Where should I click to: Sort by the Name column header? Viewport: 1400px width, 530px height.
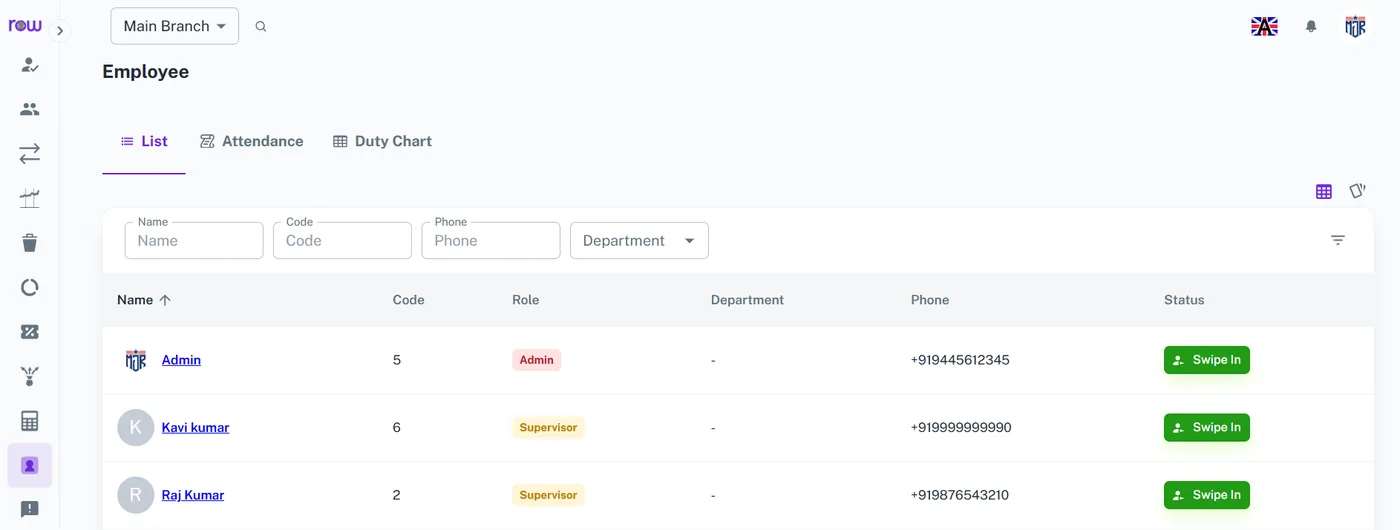[x=144, y=300]
